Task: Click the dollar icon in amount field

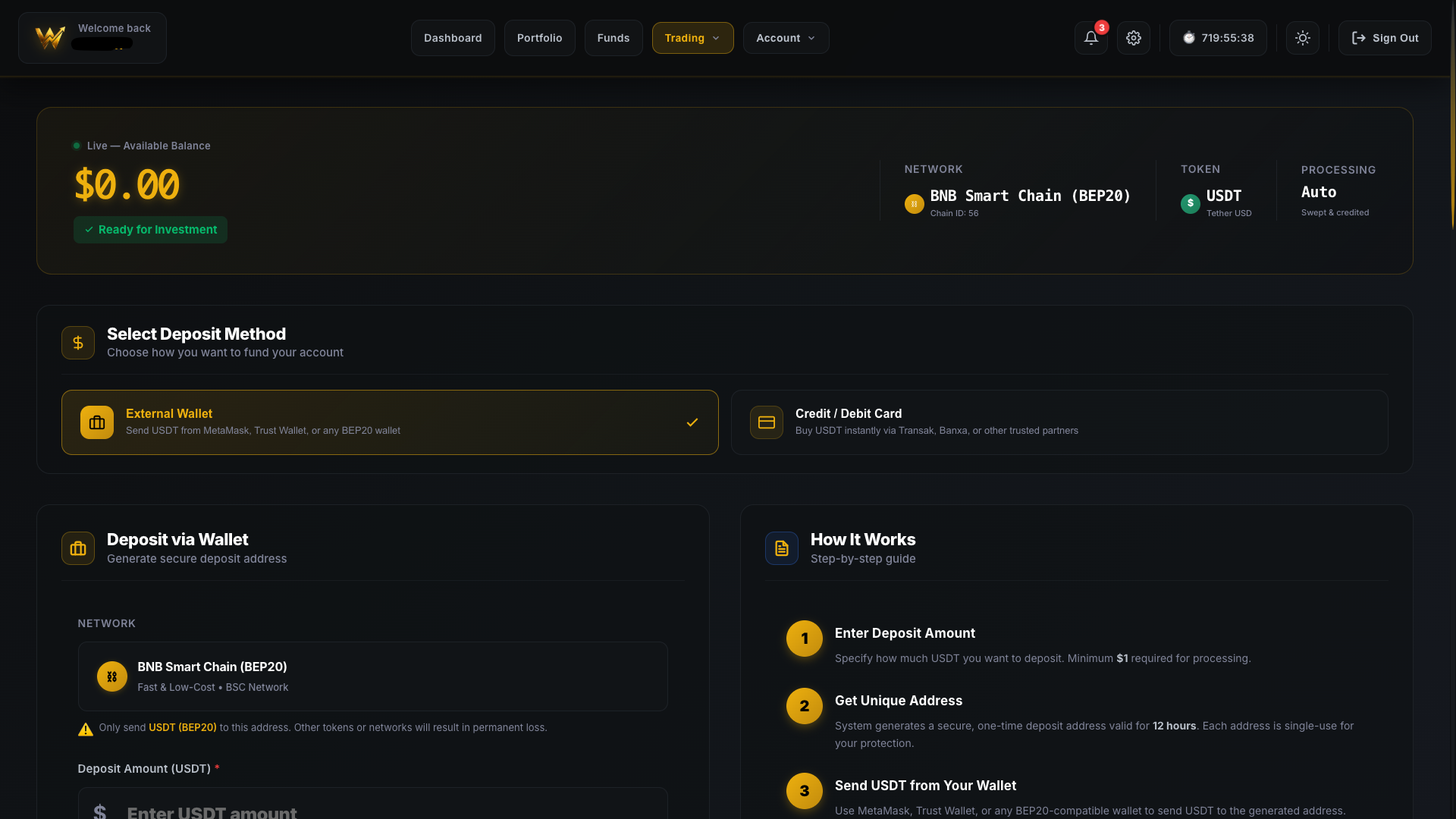Action: 100,811
